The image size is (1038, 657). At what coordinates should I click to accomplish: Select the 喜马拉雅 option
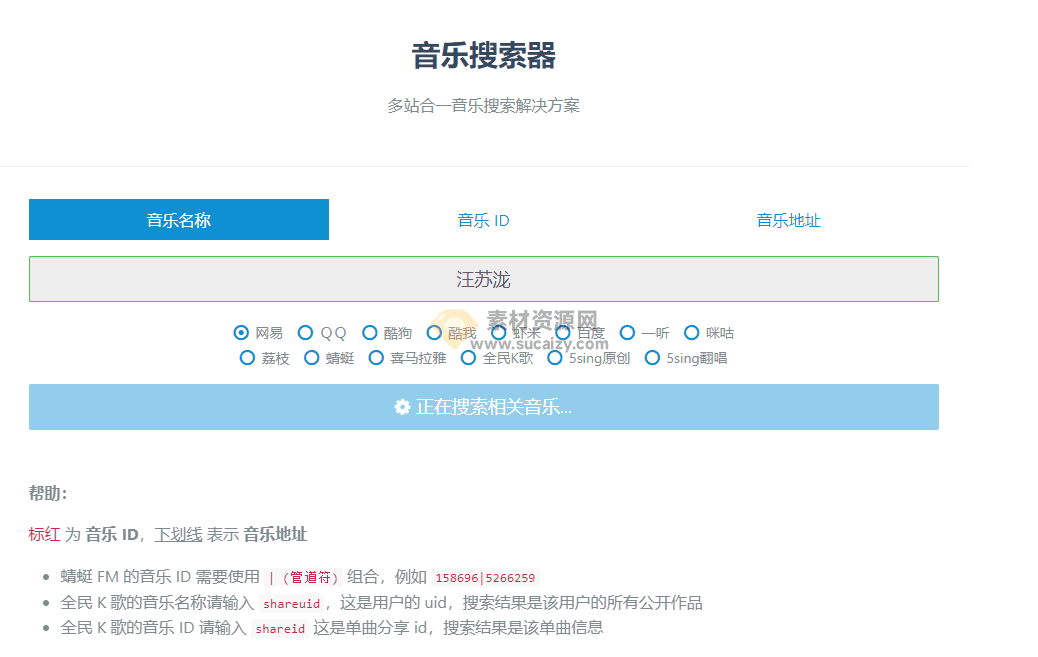pyautogui.click(x=375, y=357)
